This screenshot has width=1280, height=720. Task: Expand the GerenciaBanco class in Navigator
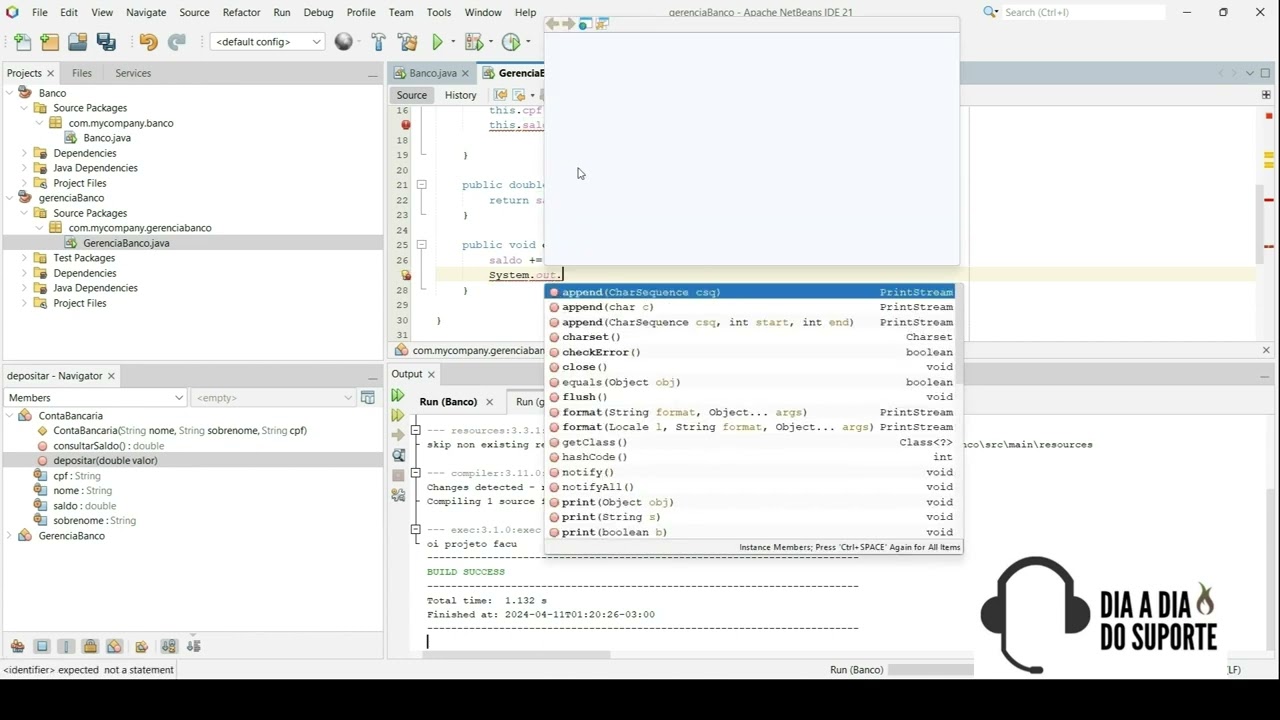pyautogui.click(x=10, y=536)
